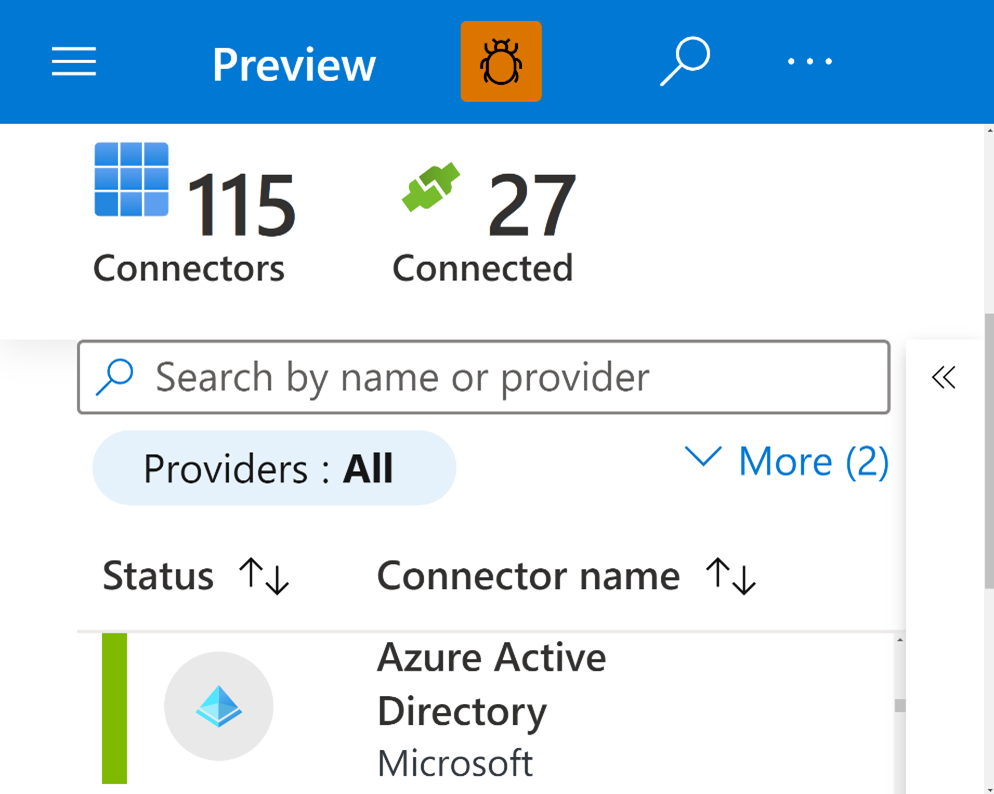Click the orange bug report icon
Screen dimensions: 994x794
tap(501, 61)
